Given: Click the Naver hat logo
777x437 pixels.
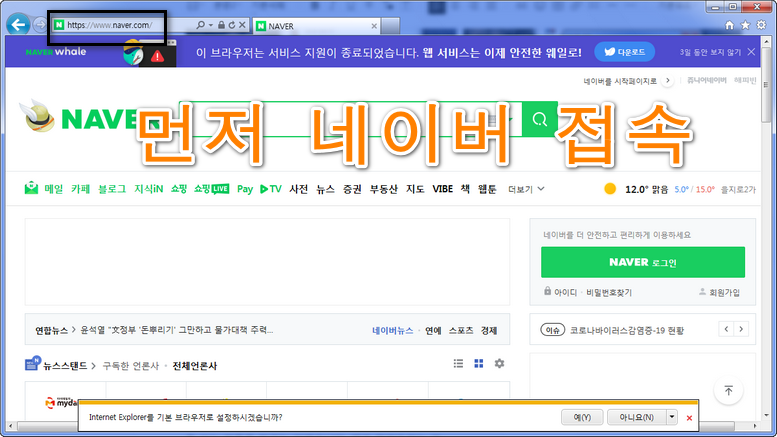Looking at the screenshot, I should (x=37, y=115).
